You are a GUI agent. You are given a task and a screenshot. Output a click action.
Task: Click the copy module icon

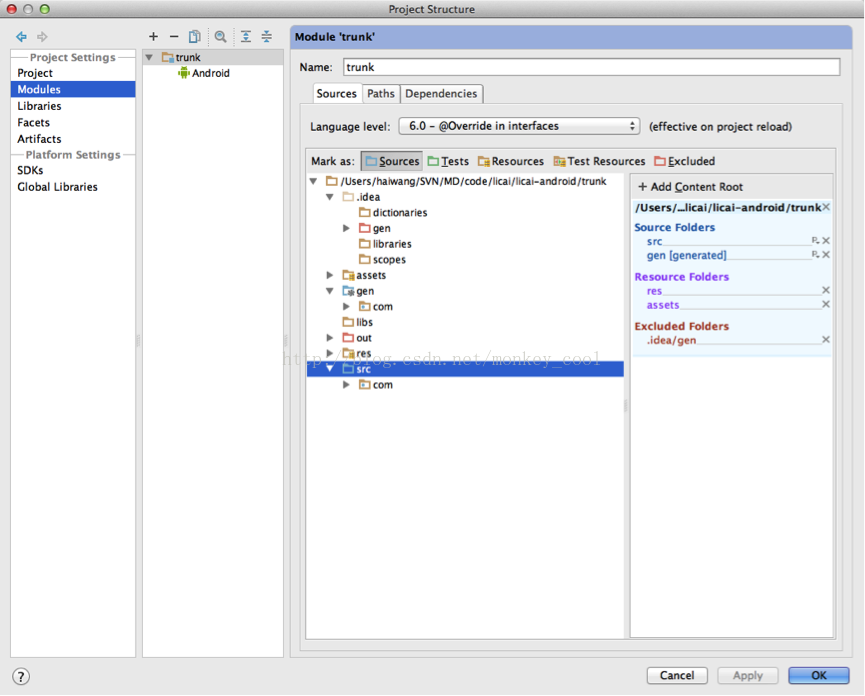[195, 37]
